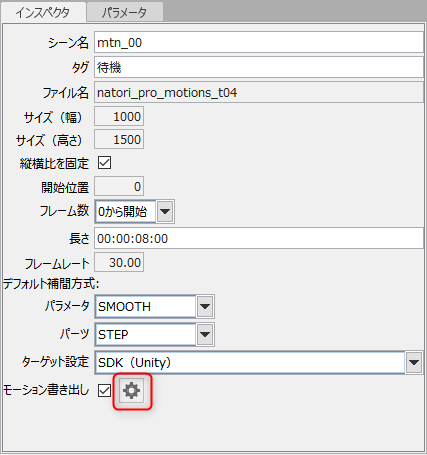Toggle the 縦横比を固定 checkbox
Screen dimensions: 427x455
(104, 163)
